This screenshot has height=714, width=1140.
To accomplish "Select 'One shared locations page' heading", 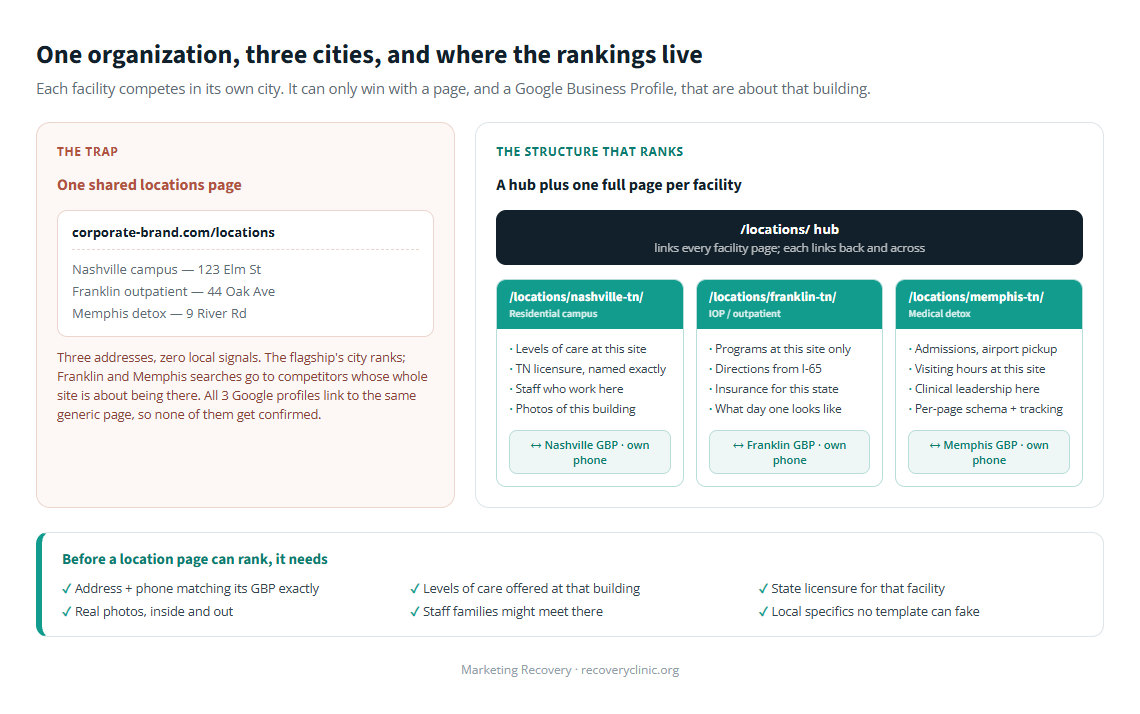I will [x=149, y=185].
